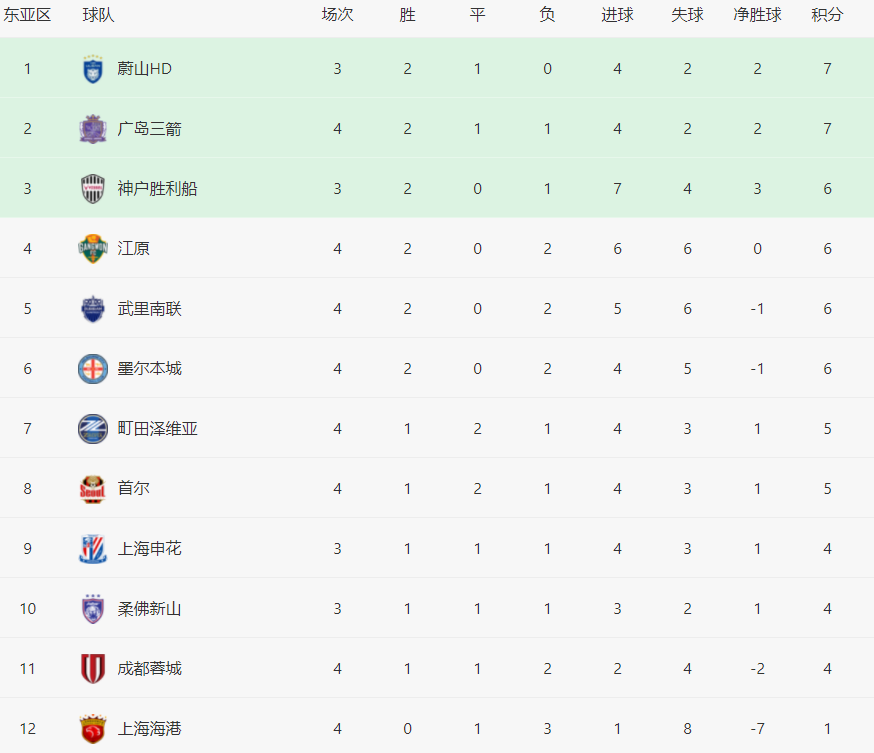Click the 净胜球 column header
This screenshot has width=874, height=753.
[x=757, y=16]
